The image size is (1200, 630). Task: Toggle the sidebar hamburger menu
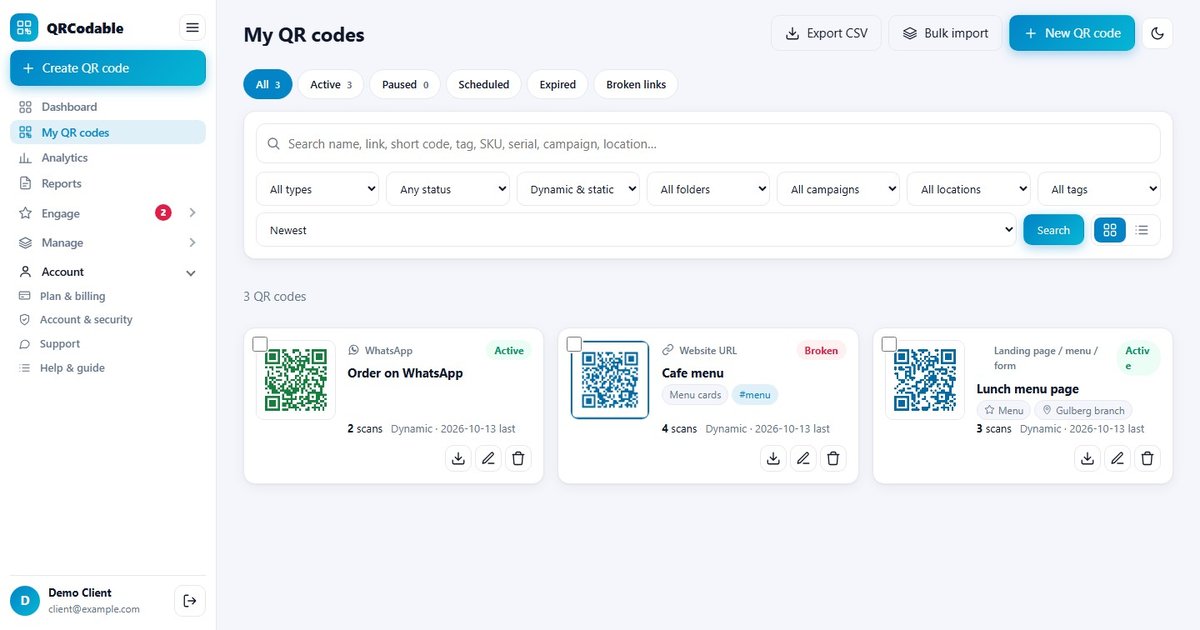pyautogui.click(x=192, y=28)
